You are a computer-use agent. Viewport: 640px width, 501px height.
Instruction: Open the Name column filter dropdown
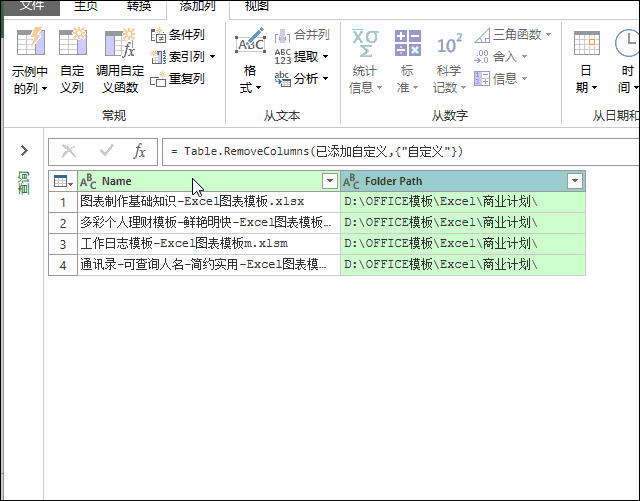tap(330, 181)
